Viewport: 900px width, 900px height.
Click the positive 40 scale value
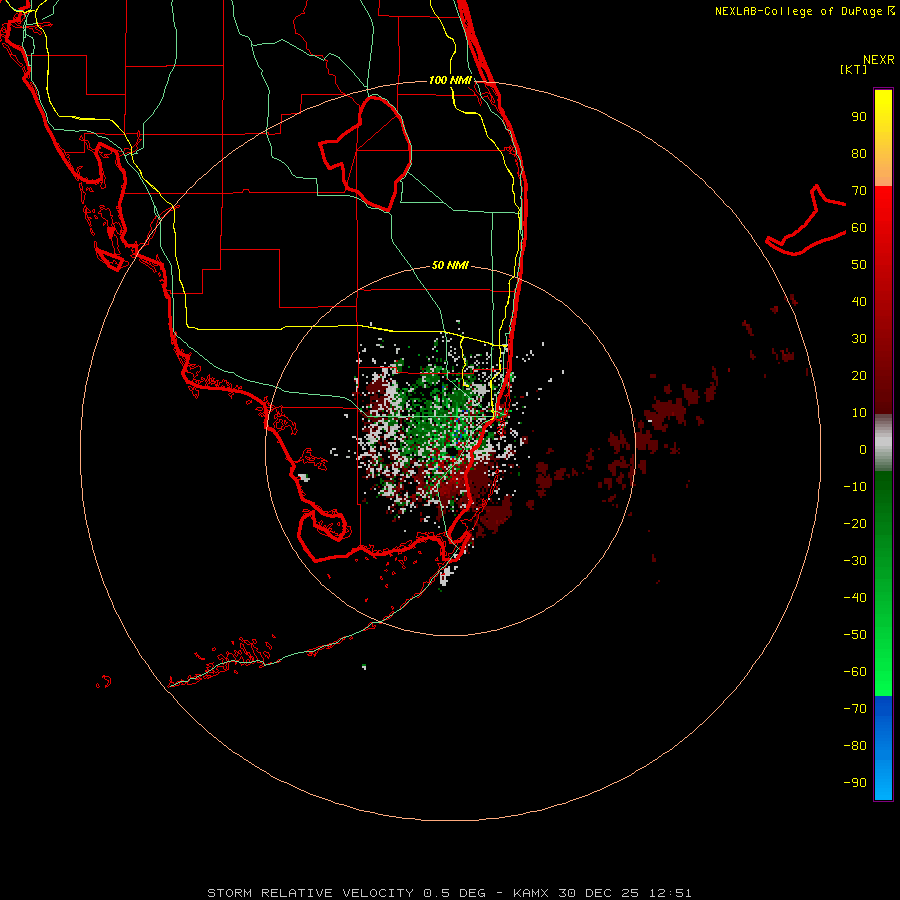coord(859,302)
